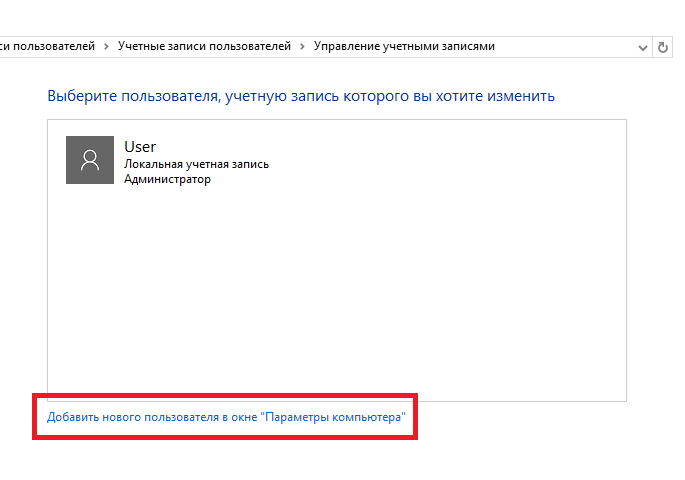Click the 'Выберите пользователя' page heading
The height and width of the screenshot is (480, 685).
click(x=301, y=96)
